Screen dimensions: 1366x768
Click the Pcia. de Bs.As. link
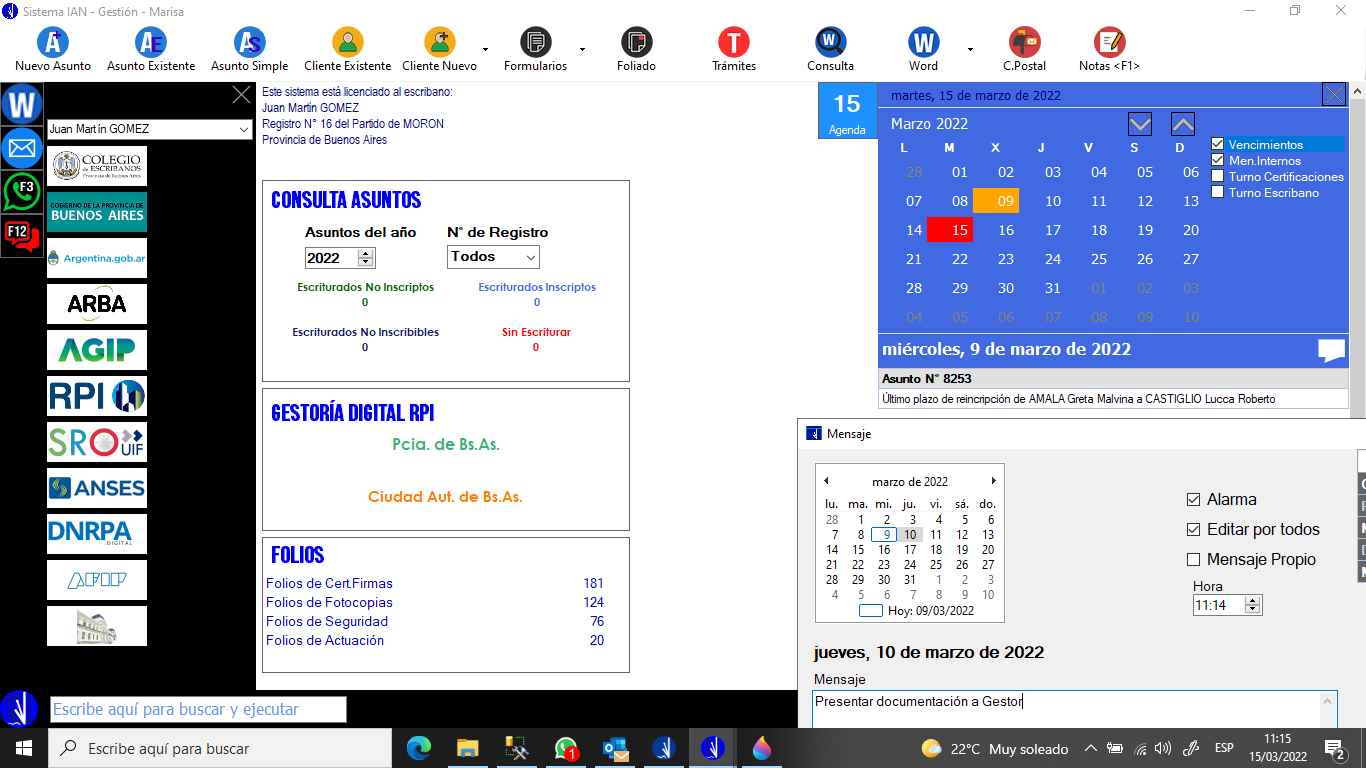[446, 445]
